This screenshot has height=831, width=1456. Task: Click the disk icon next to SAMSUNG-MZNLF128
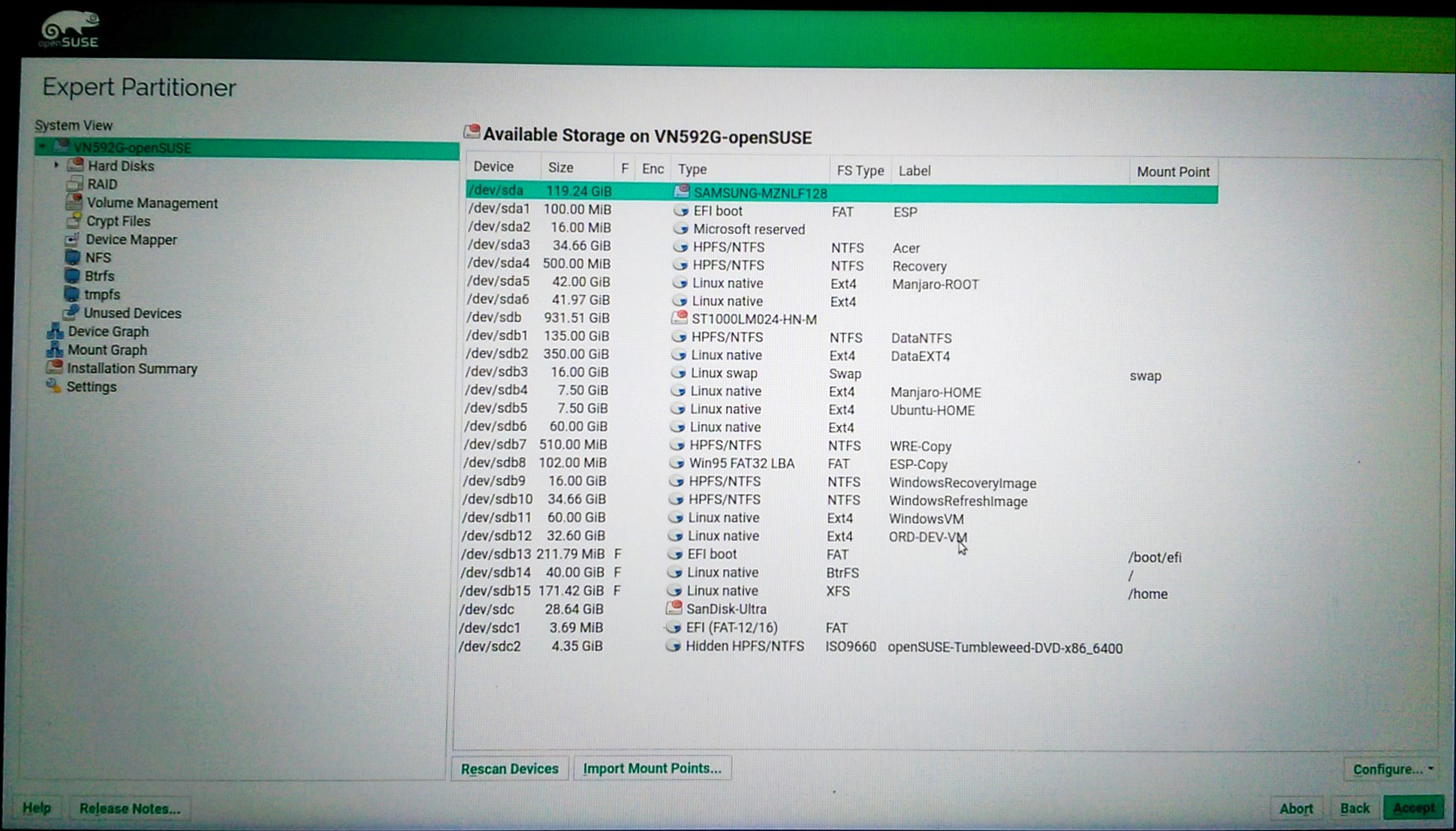click(x=682, y=192)
